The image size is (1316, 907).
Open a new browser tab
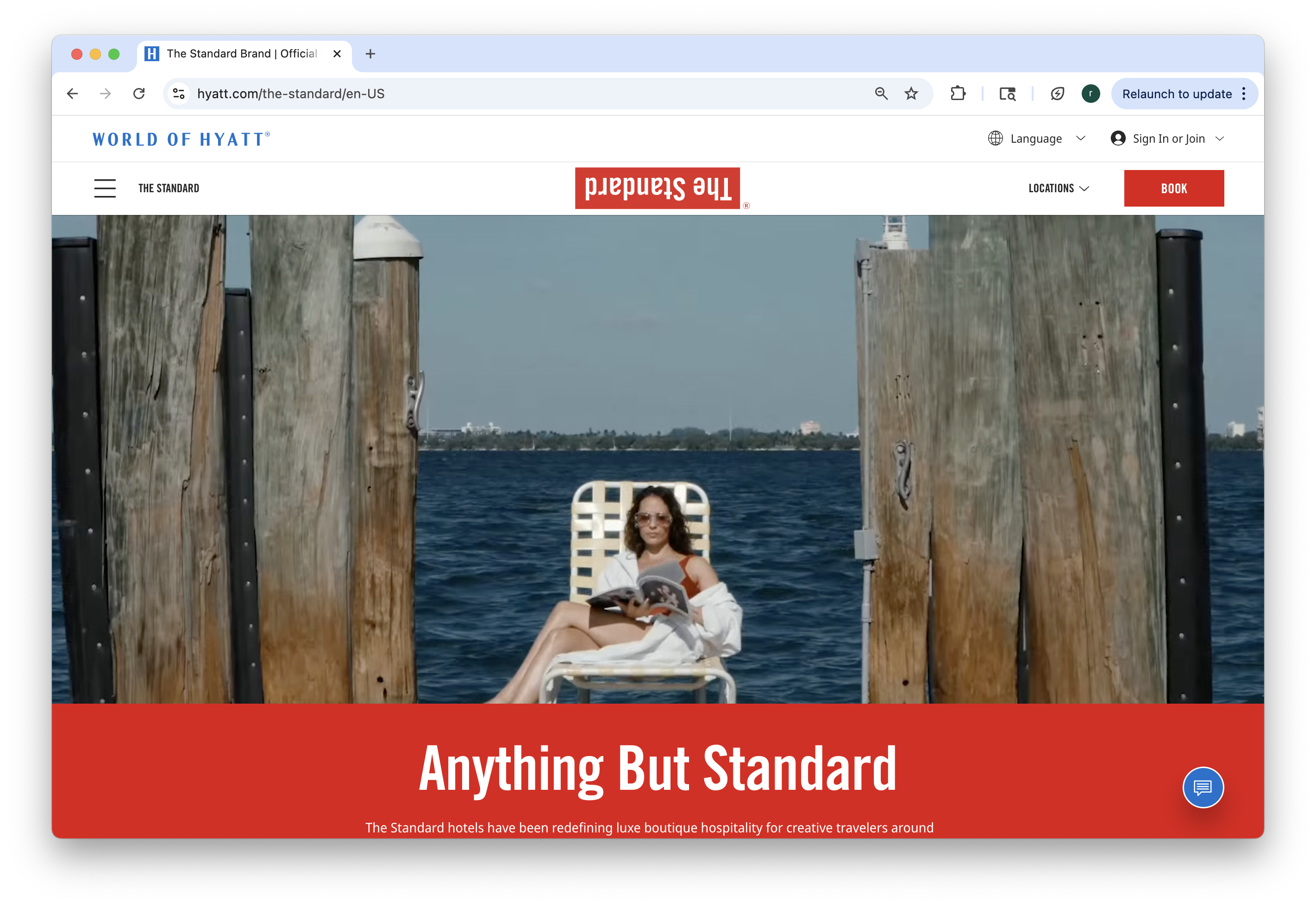point(370,54)
